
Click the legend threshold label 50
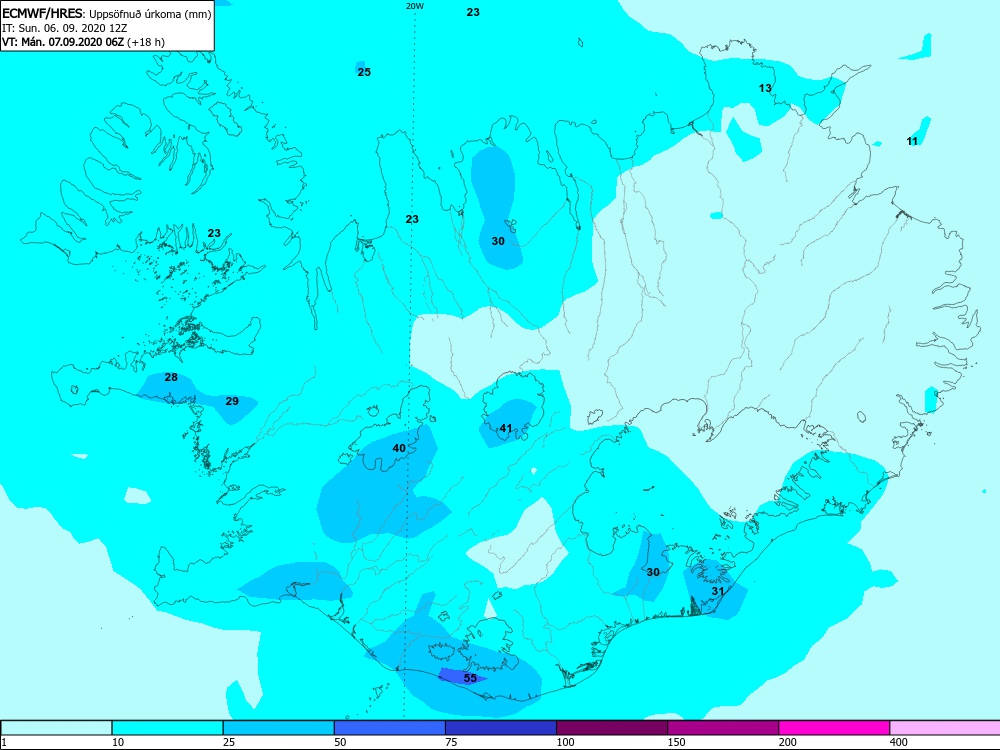(341, 742)
